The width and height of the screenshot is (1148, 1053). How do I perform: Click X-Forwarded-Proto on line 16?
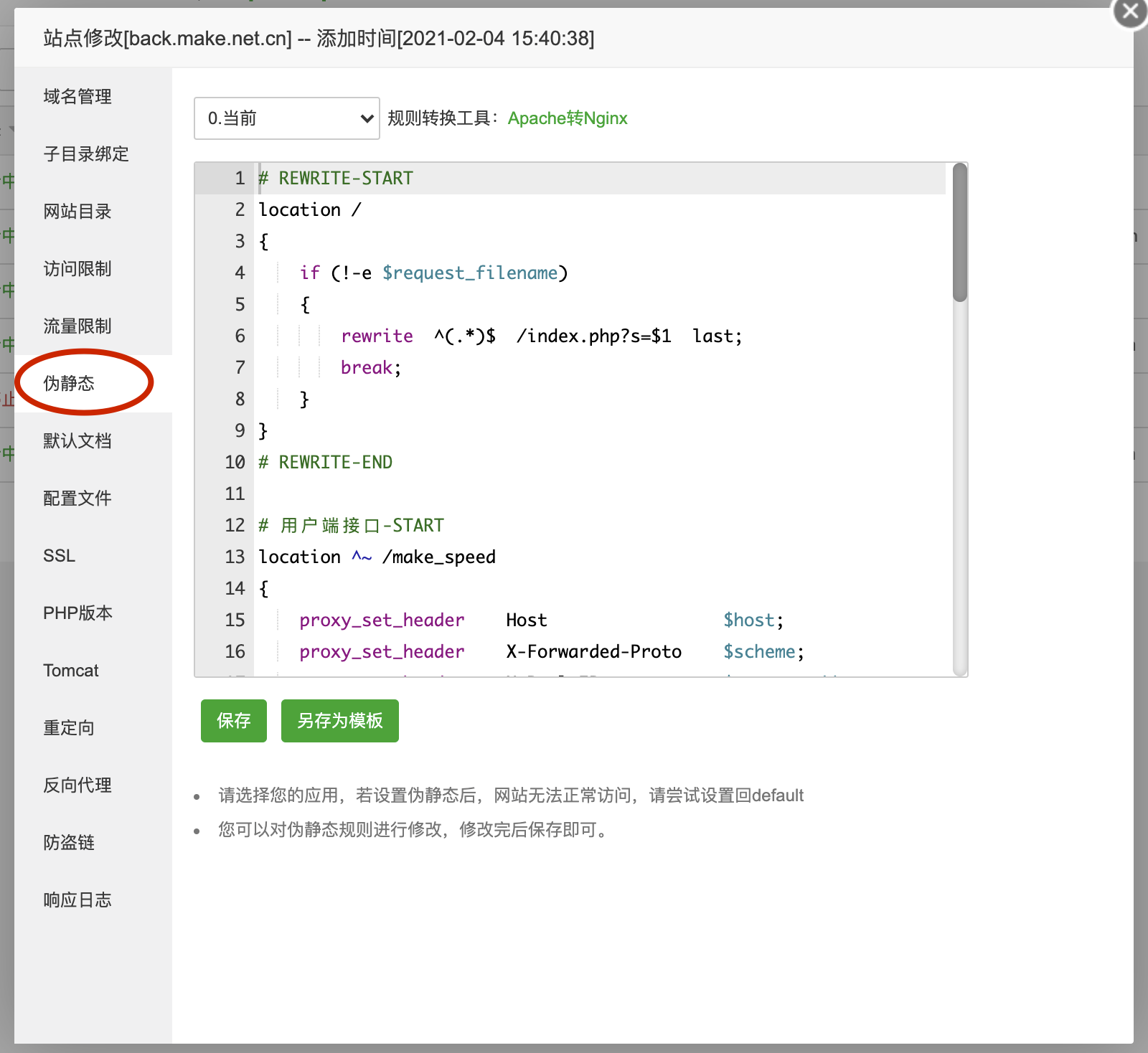pos(594,652)
